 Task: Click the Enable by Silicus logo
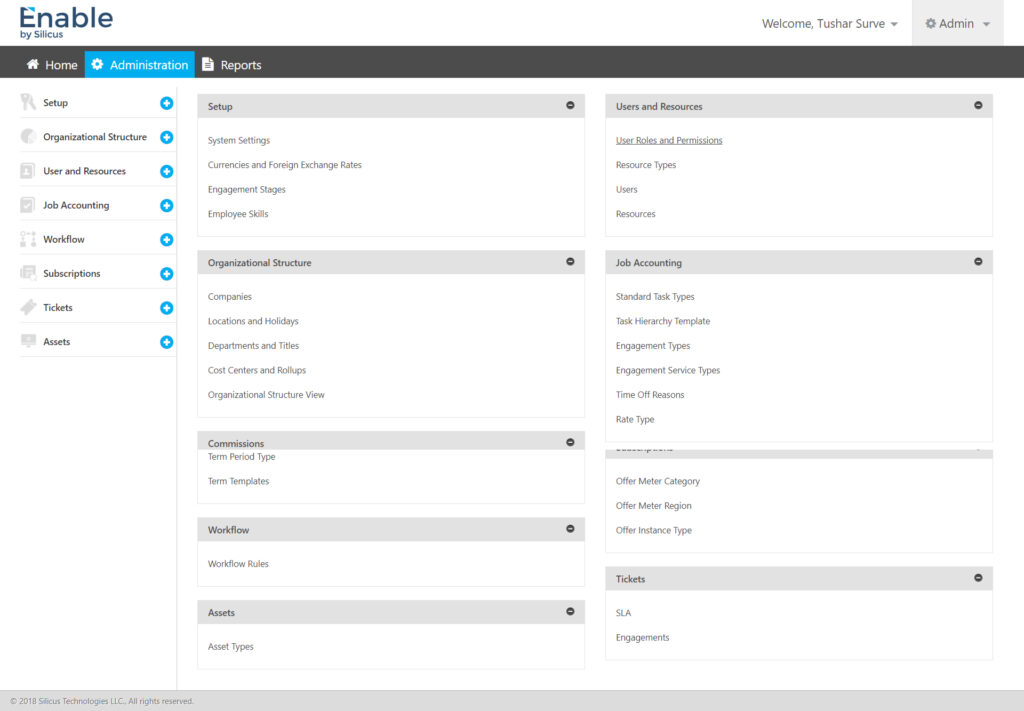pos(66,23)
